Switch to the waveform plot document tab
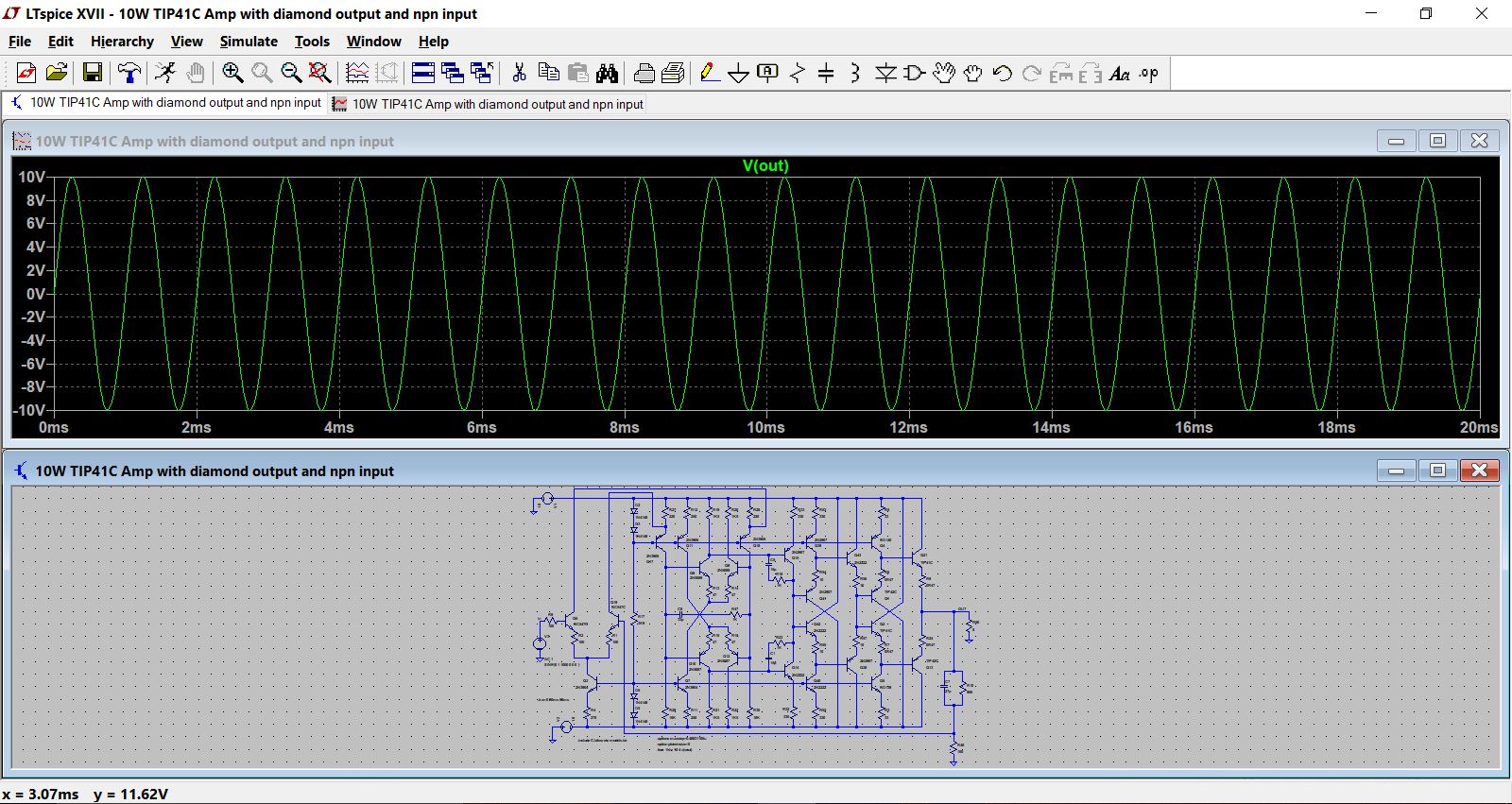1512x804 pixels. click(x=488, y=104)
